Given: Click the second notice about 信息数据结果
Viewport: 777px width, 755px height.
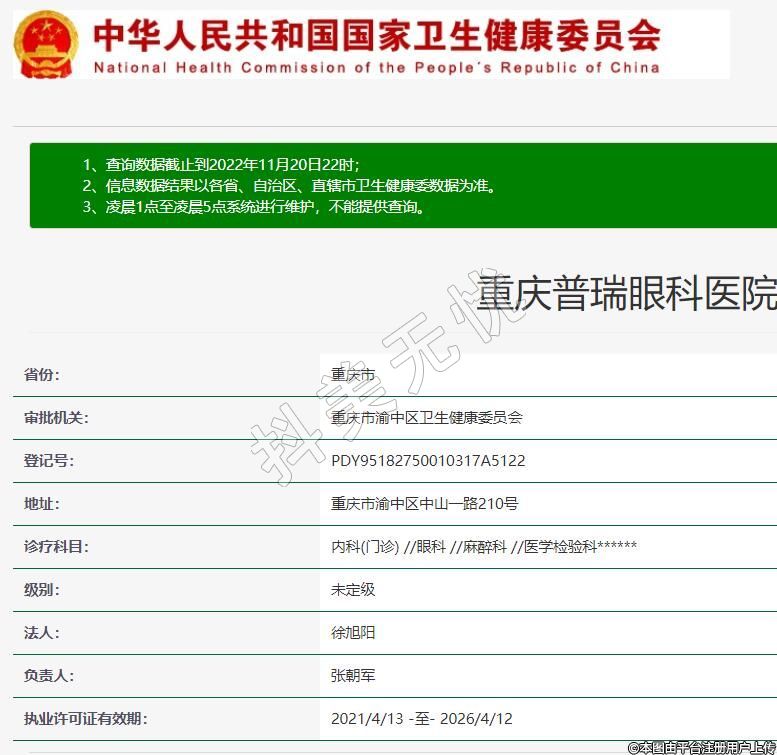Looking at the screenshot, I should click(x=288, y=186).
